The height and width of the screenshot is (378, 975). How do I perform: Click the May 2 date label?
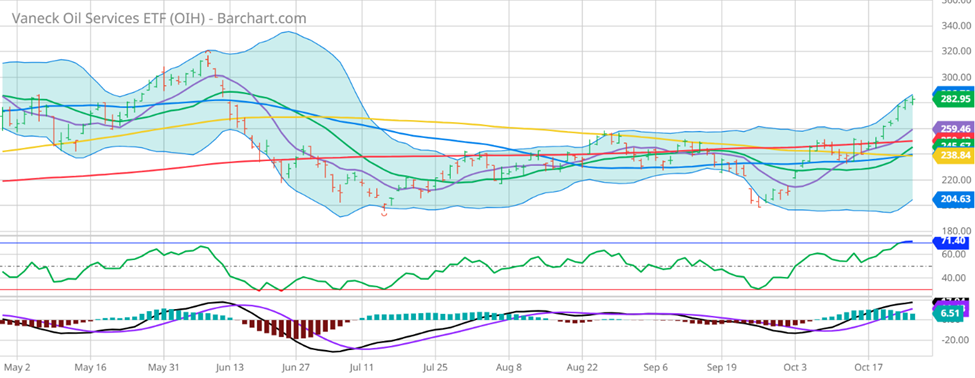pyautogui.click(x=17, y=366)
